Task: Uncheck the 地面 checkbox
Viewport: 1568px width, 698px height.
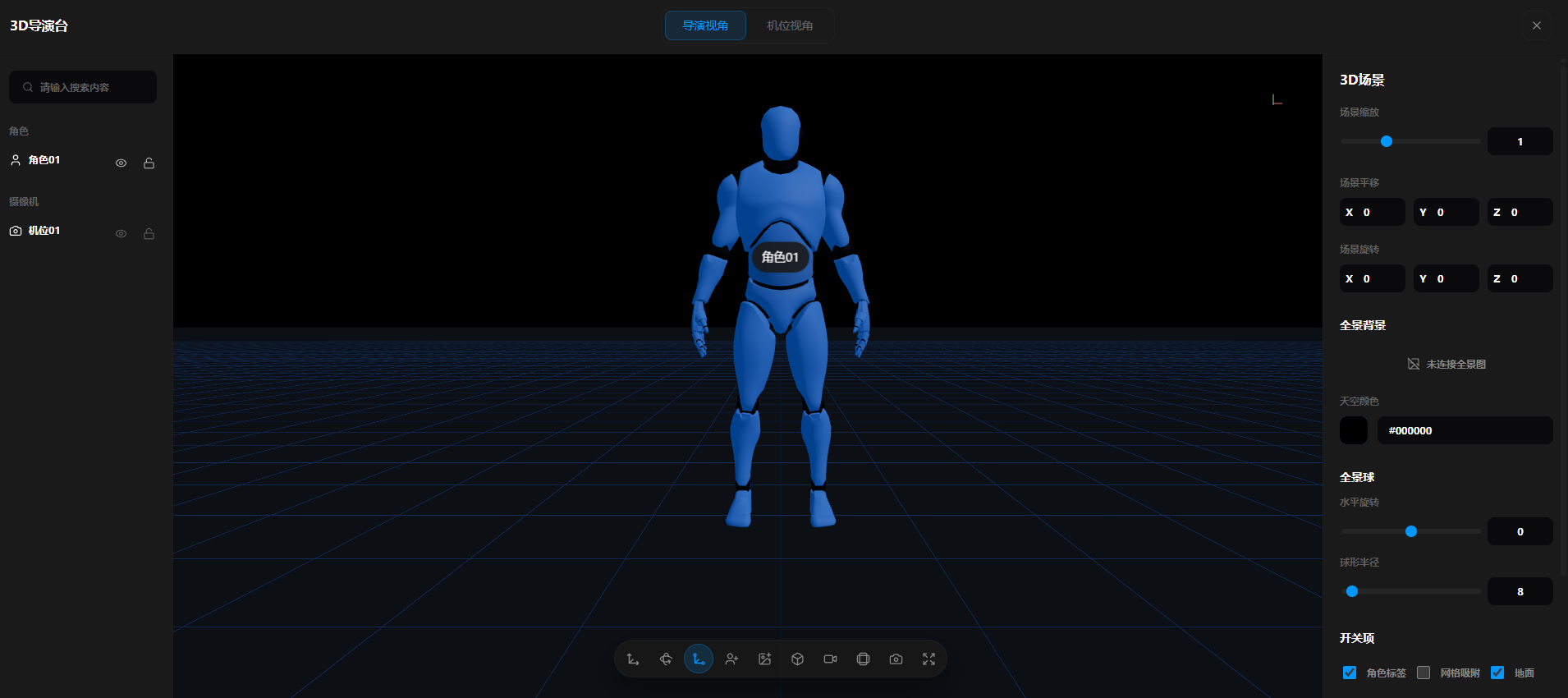Action: (1497, 673)
